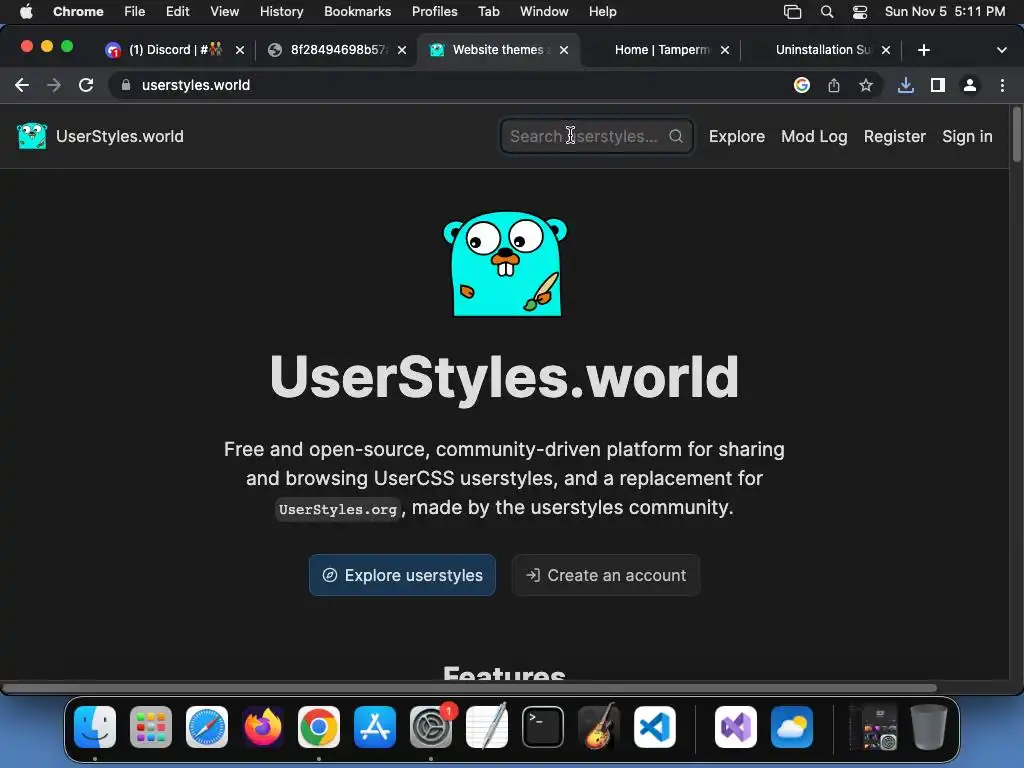
Task: Click the address bar URL userstyles.world
Action: [x=196, y=85]
